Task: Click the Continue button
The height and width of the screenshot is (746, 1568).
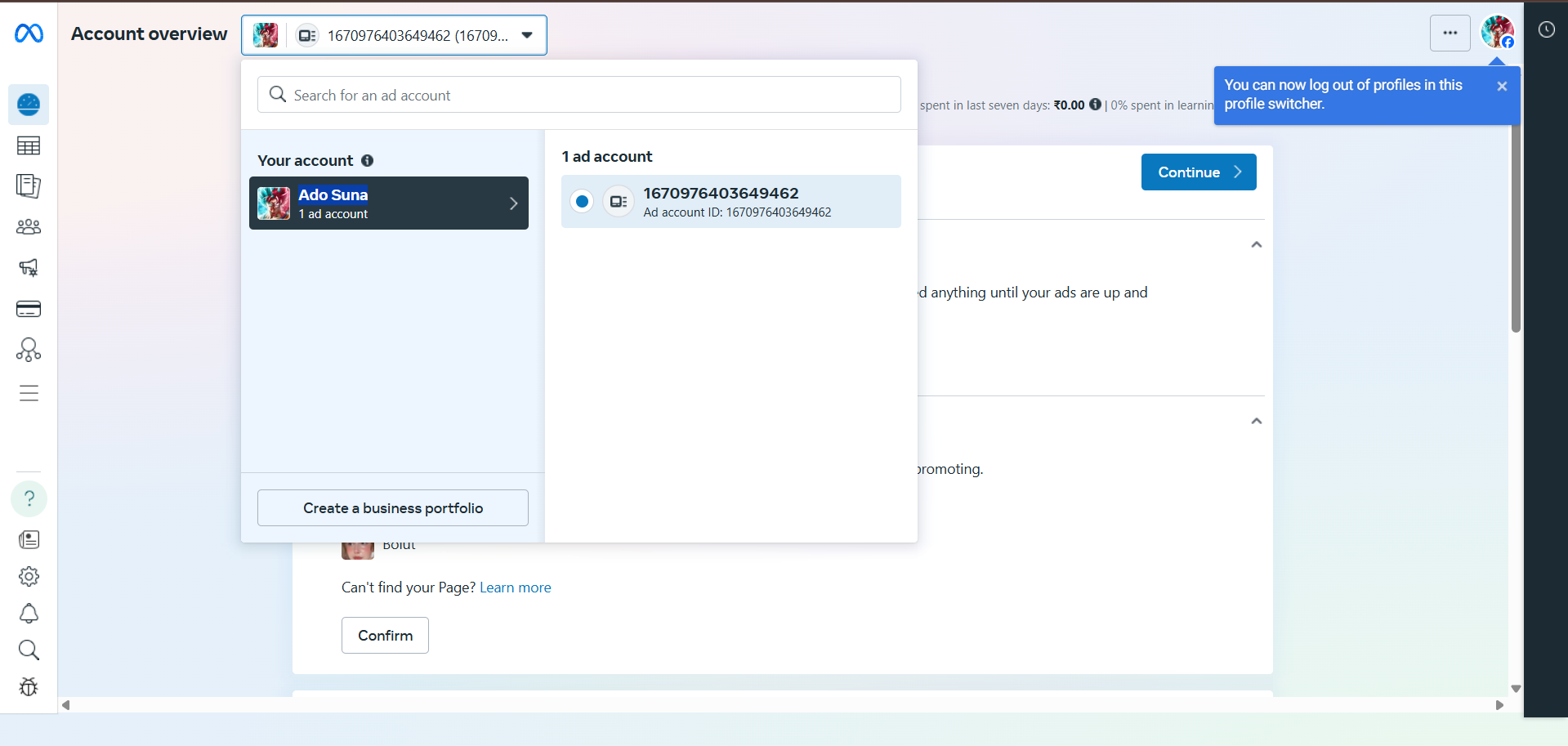Action: [x=1199, y=172]
